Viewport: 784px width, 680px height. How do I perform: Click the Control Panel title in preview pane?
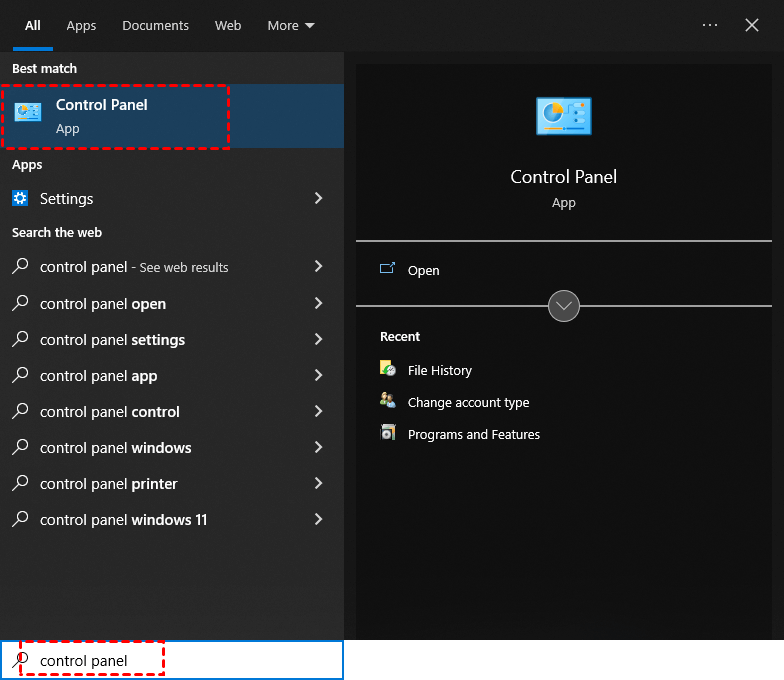564,177
